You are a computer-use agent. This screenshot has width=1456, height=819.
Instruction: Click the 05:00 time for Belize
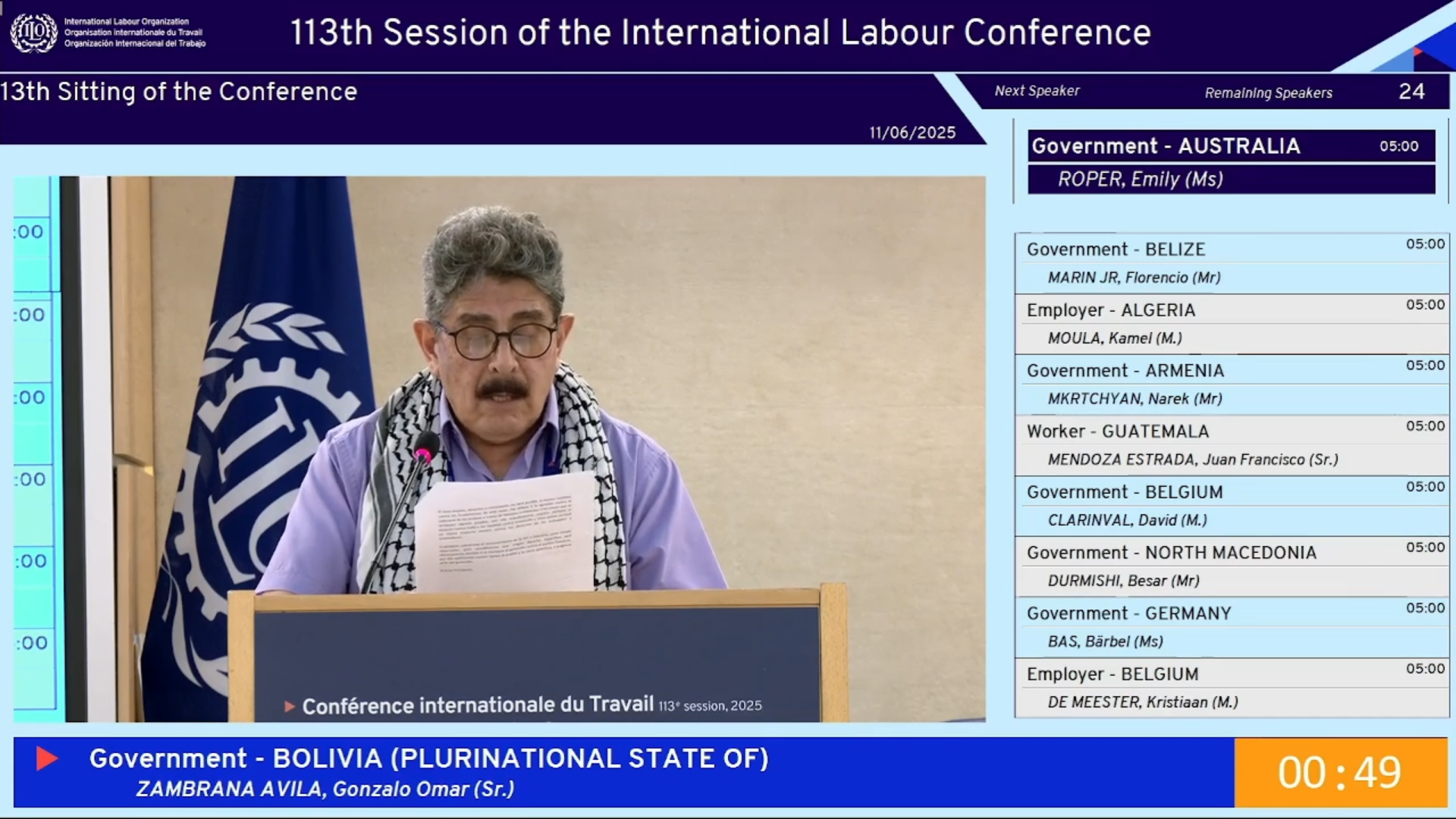[x=1425, y=244]
